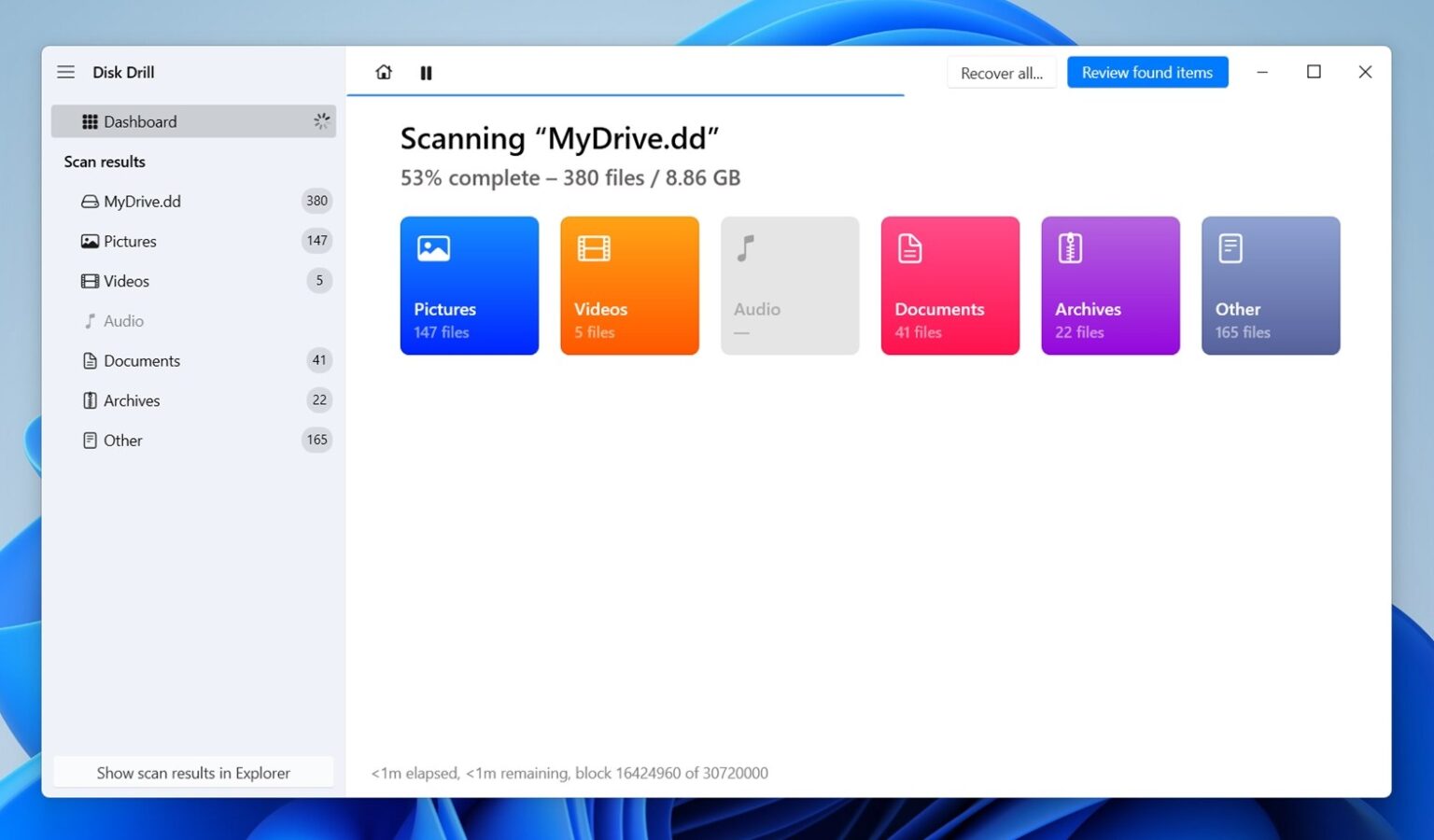Select the Archives zip icon in the sidebar
The width and height of the screenshot is (1434, 840).
(89, 400)
